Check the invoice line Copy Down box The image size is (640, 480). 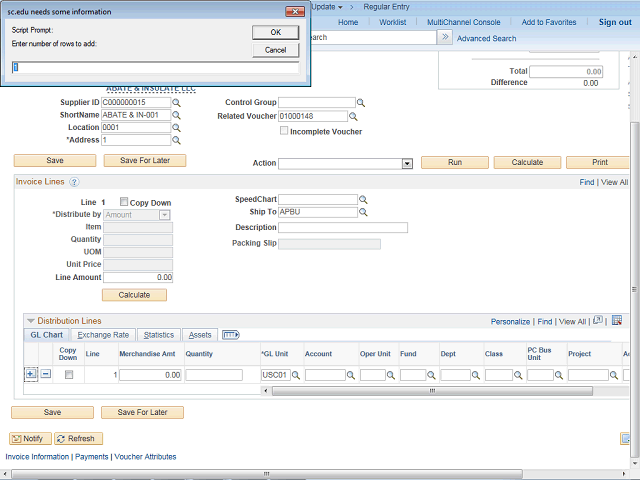coord(124,202)
